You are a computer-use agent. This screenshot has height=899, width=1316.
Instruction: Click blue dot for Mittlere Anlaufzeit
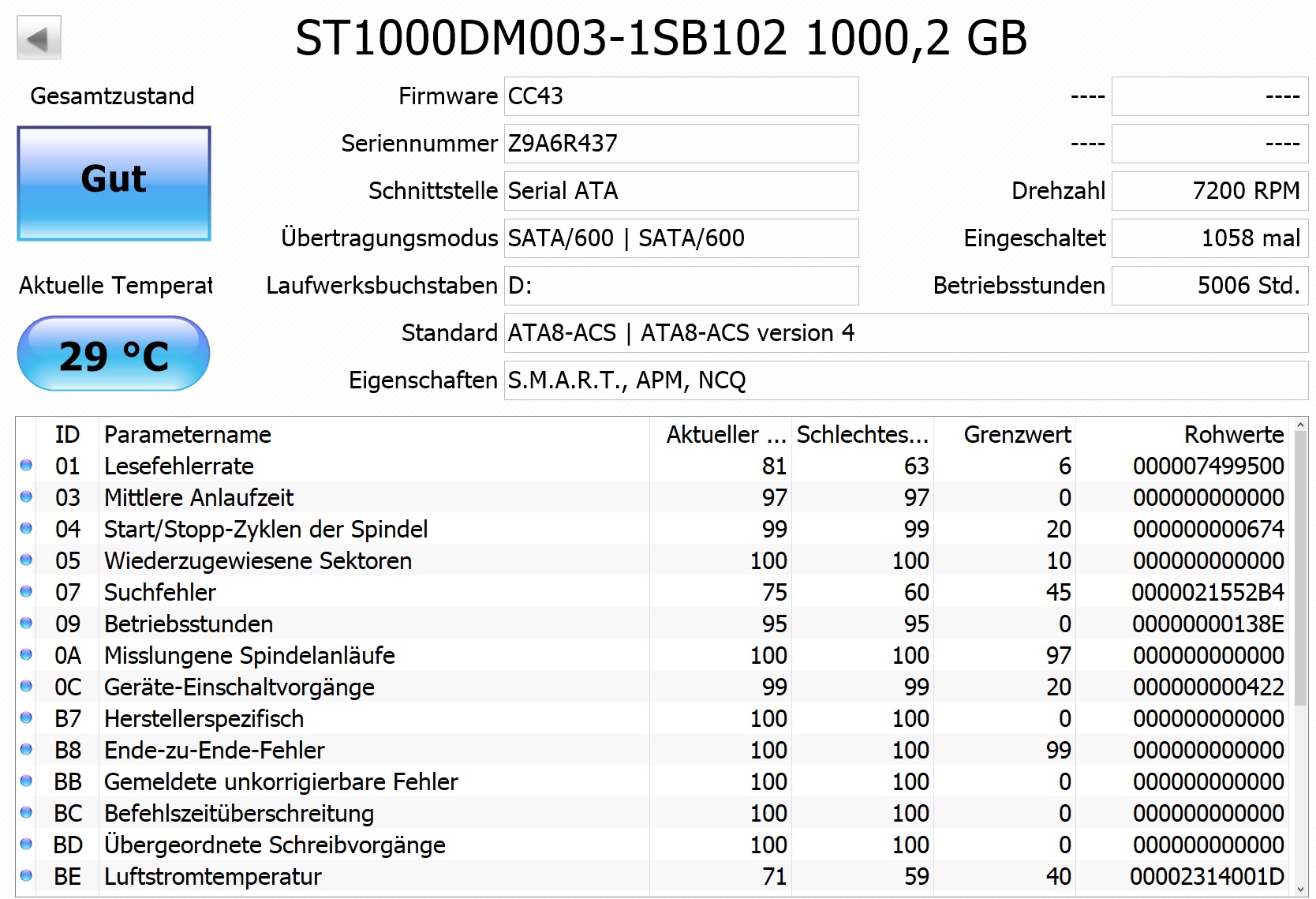point(26,496)
